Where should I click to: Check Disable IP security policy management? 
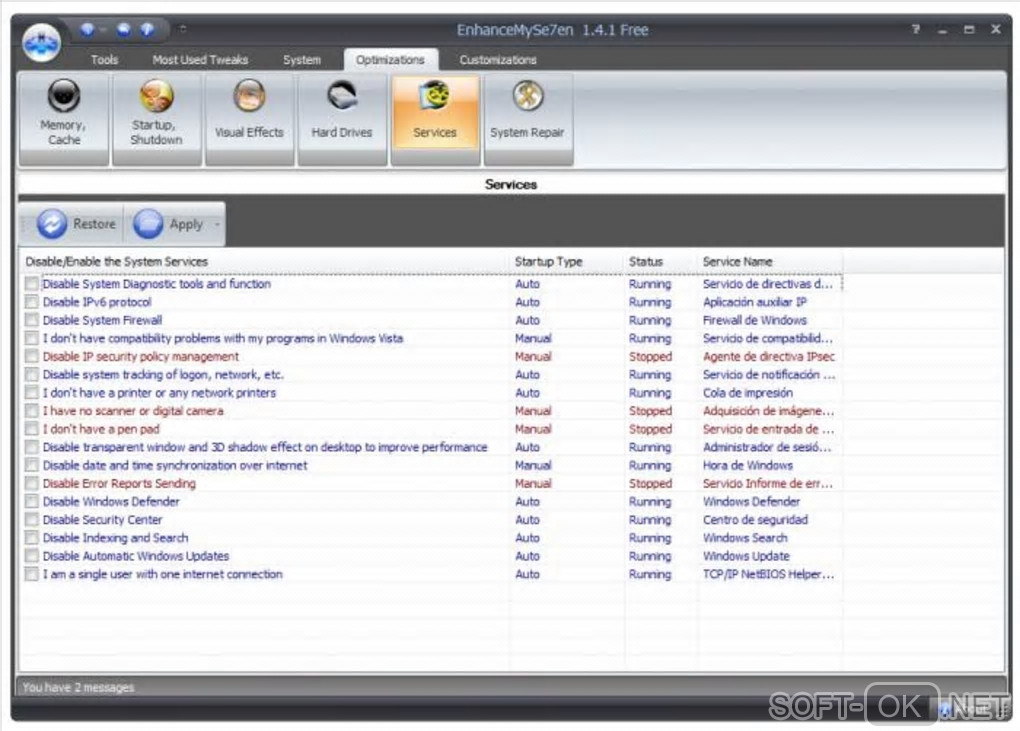[31, 356]
